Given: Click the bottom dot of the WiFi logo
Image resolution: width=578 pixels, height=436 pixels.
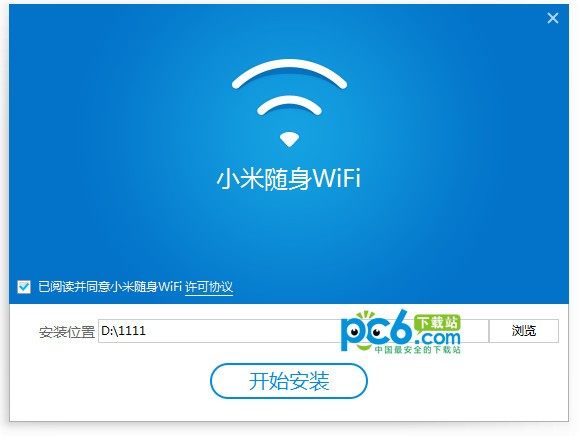Looking at the screenshot, I should [289, 139].
